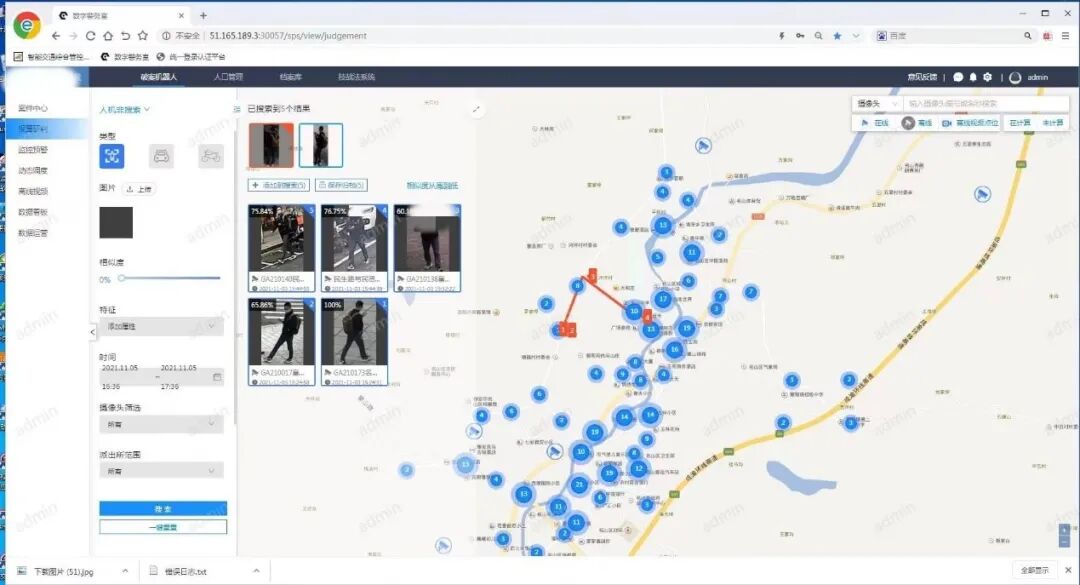This screenshot has height=585, width=1080.
Task: Click the admin user avatar icon
Action: (1015, 78)
